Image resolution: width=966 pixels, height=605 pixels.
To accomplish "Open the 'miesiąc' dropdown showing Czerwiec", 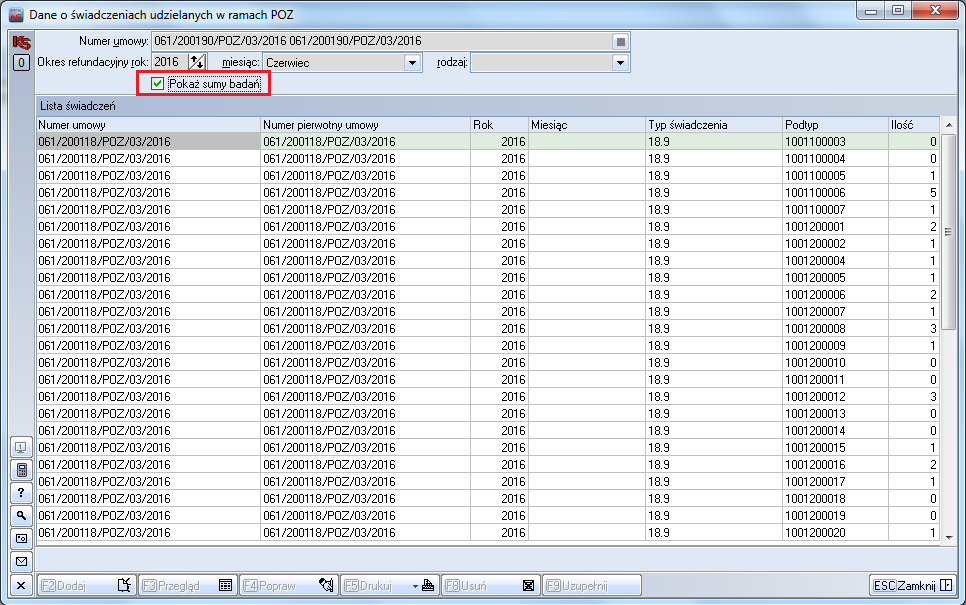I will click(412, 63).
